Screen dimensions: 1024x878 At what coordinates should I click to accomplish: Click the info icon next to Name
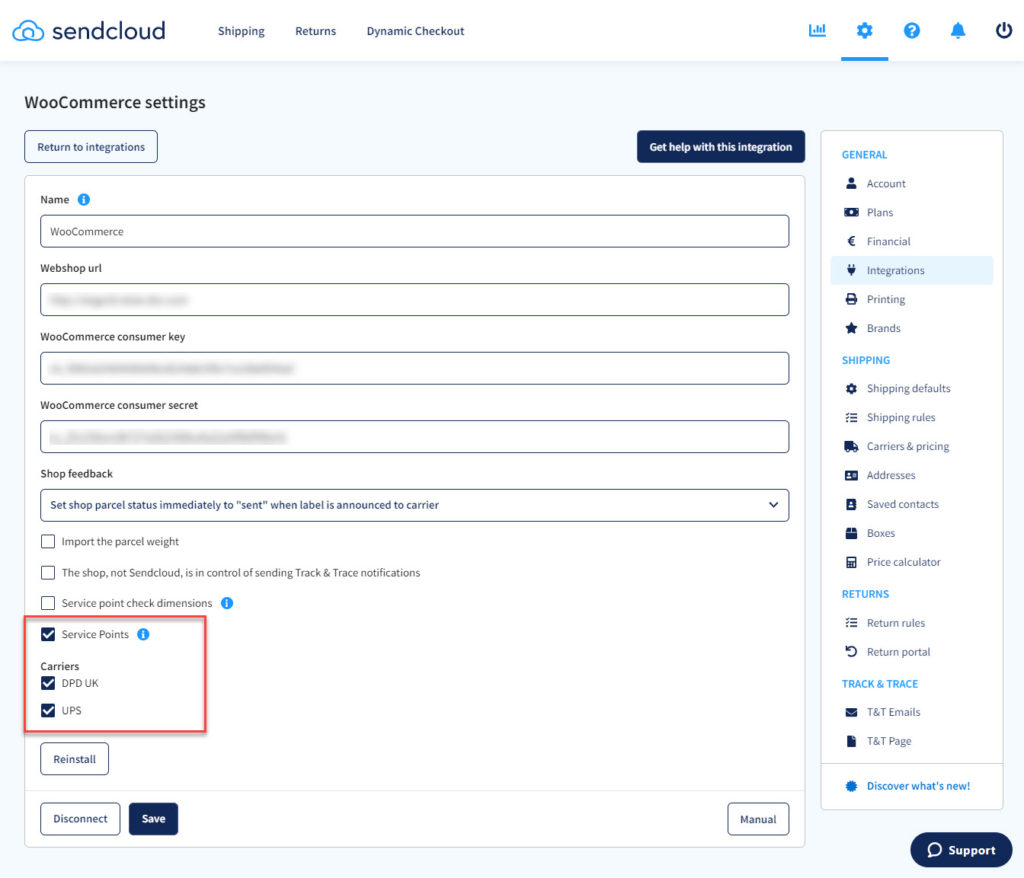84,199
